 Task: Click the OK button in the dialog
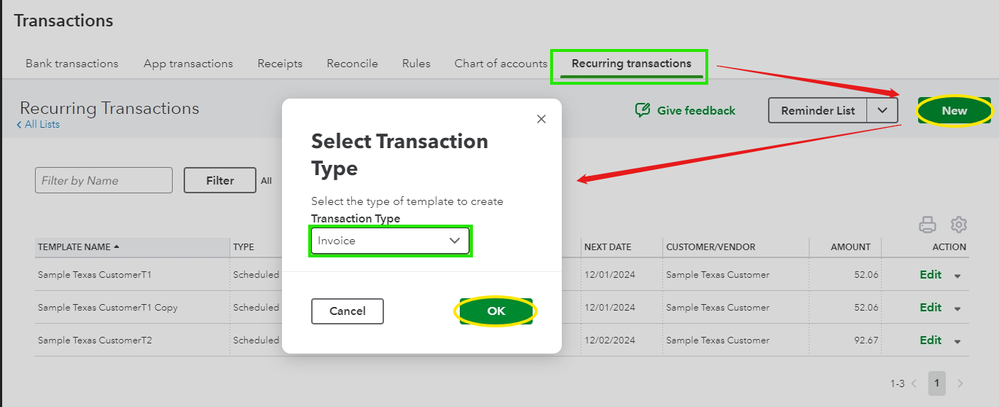point(496,311)
